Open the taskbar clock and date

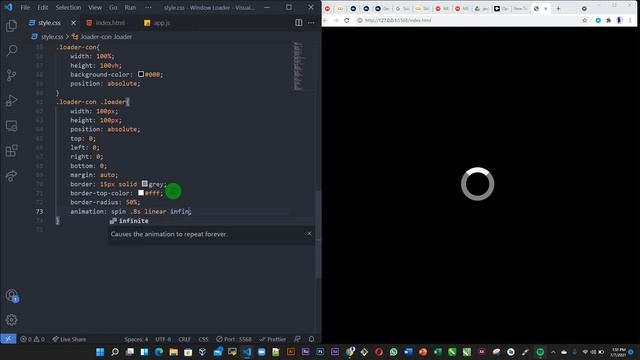pyautogui.click(x=618, y=352)
